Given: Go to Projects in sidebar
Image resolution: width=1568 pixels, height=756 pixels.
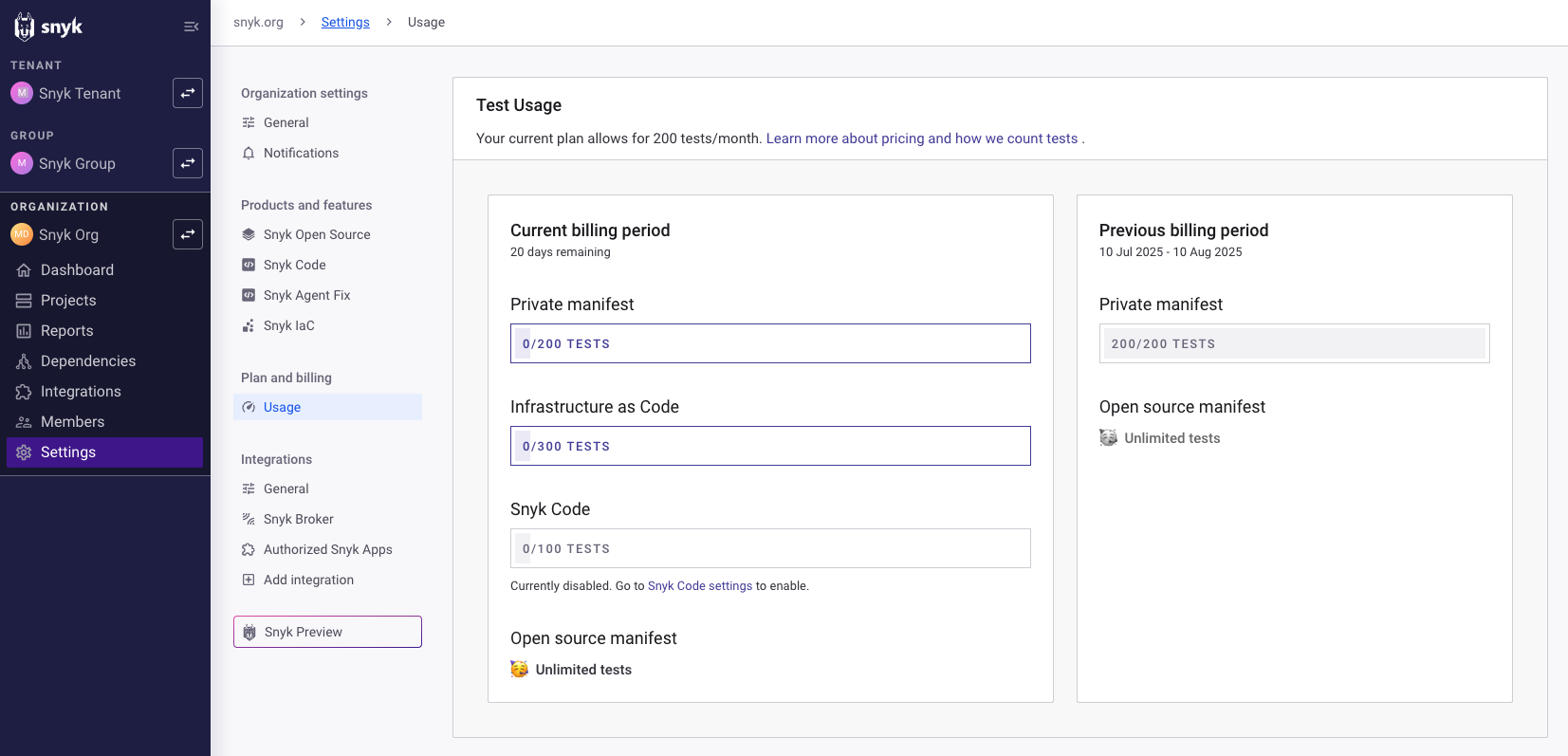Looking at the screenshot, I should click(68, 301).
